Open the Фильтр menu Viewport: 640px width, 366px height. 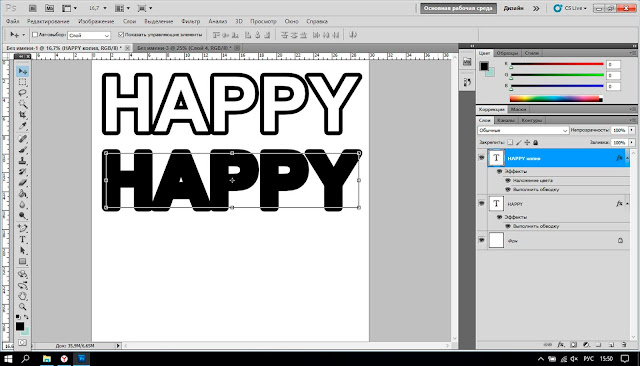click(191, 21)
